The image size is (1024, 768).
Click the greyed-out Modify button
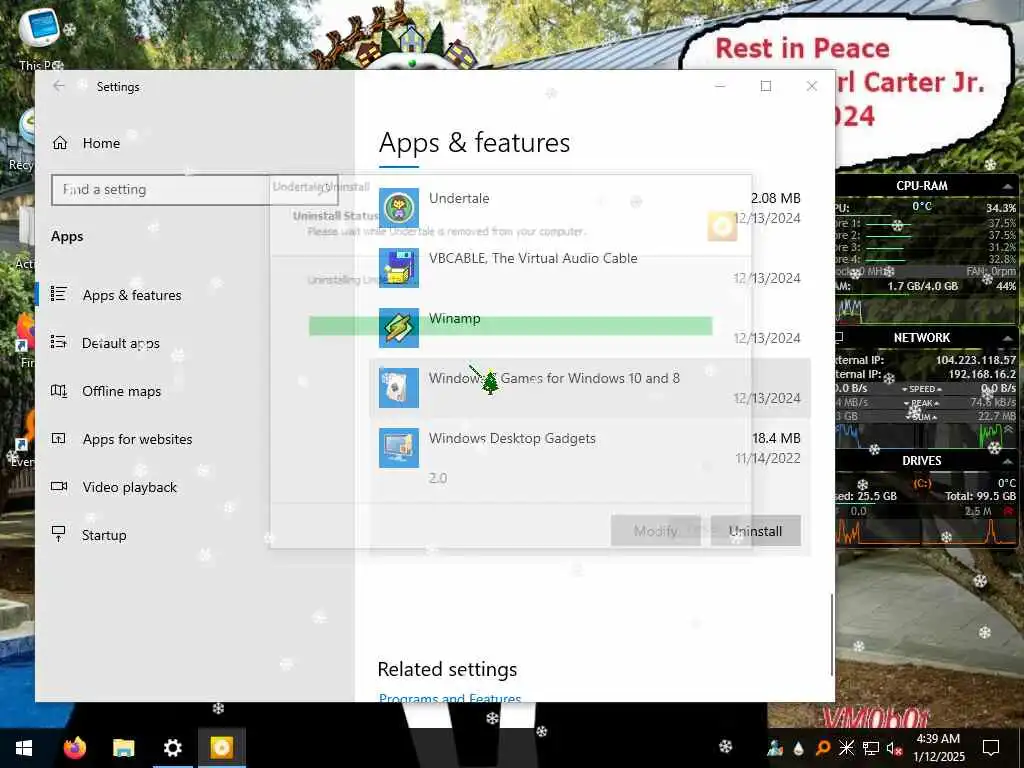(x=656, y=531)
